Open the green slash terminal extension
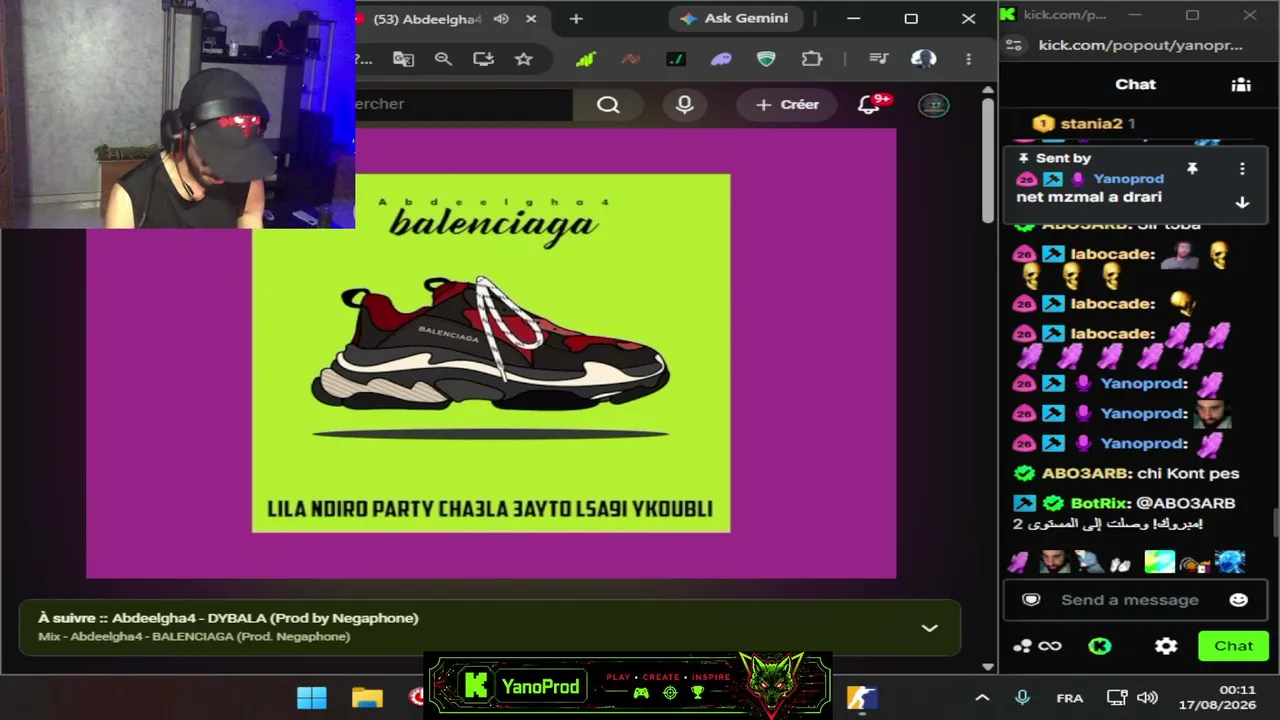Viewport: 1280px width, 720px height. point(675,59)
